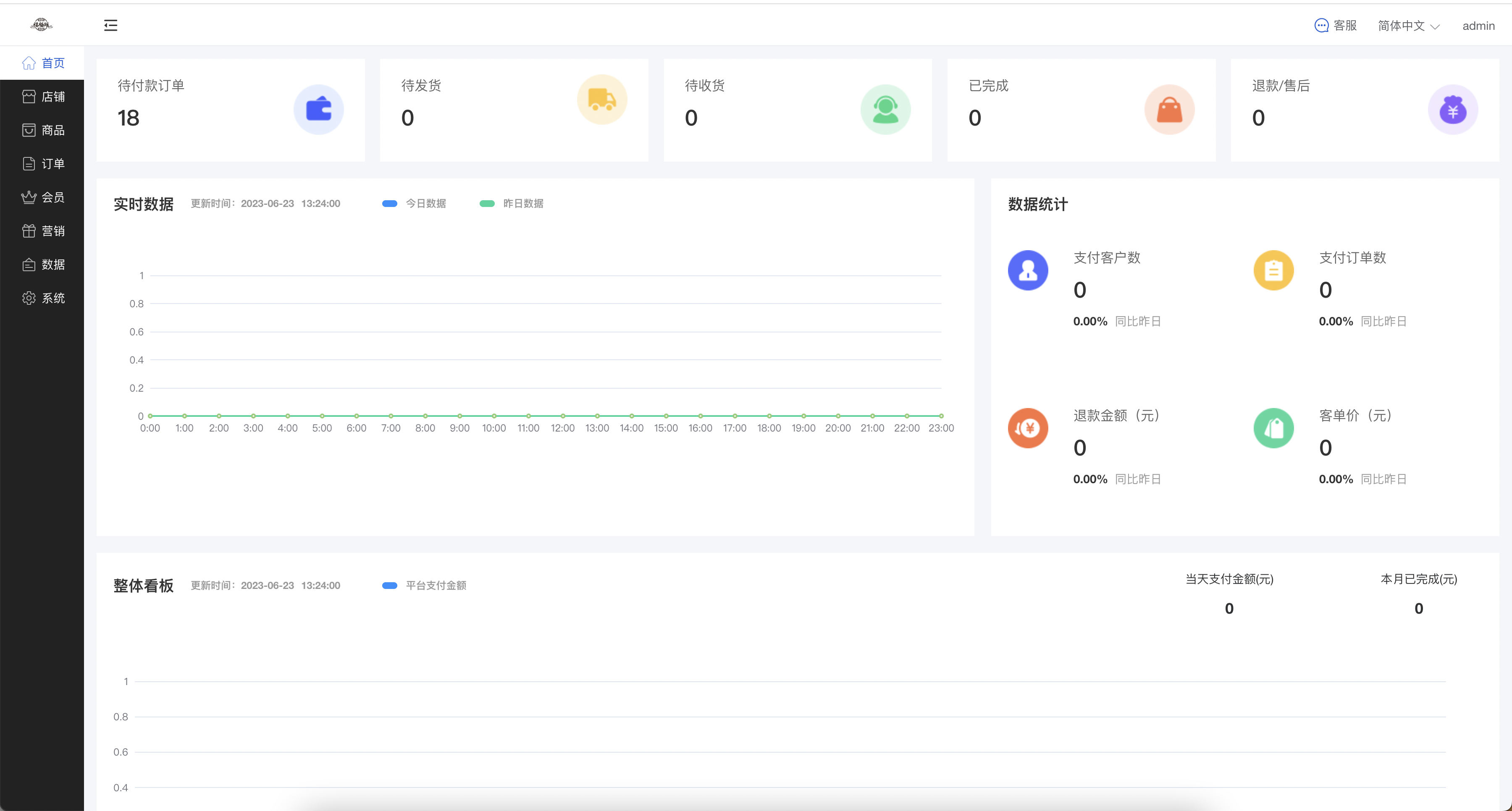The width and height of the screenshot is (1512, 811).
Task: Click the store icon next to 店铺
Action: pos(29,96)
